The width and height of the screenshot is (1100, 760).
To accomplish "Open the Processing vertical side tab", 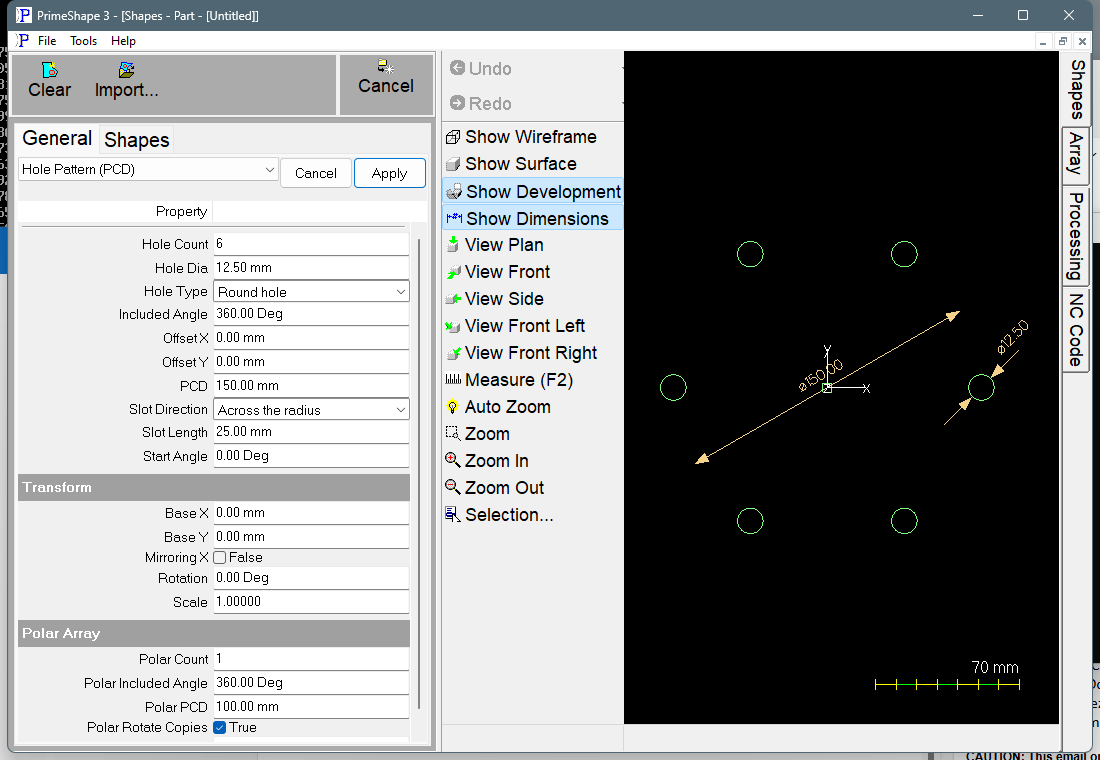I will (1076, 236).
